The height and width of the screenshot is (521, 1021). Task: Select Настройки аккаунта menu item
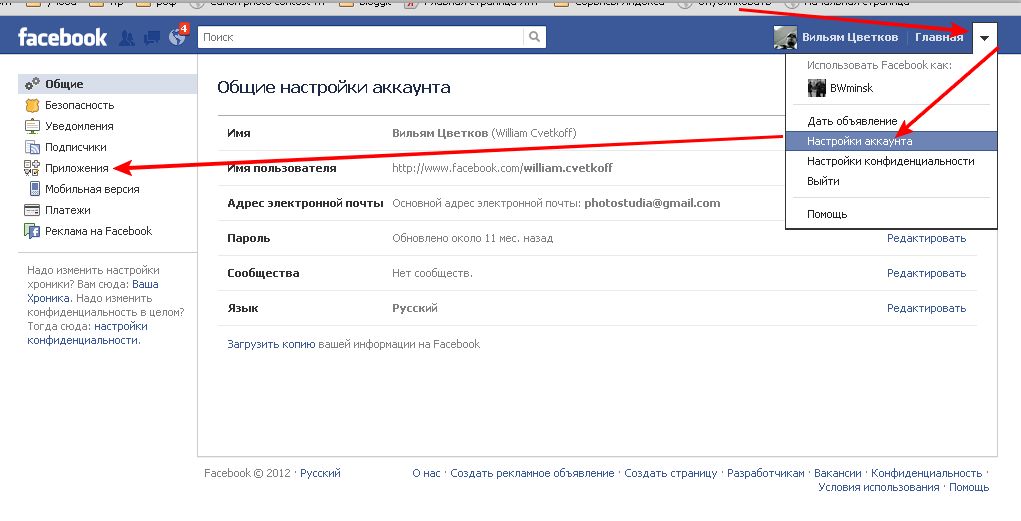(x=891, y=141)
